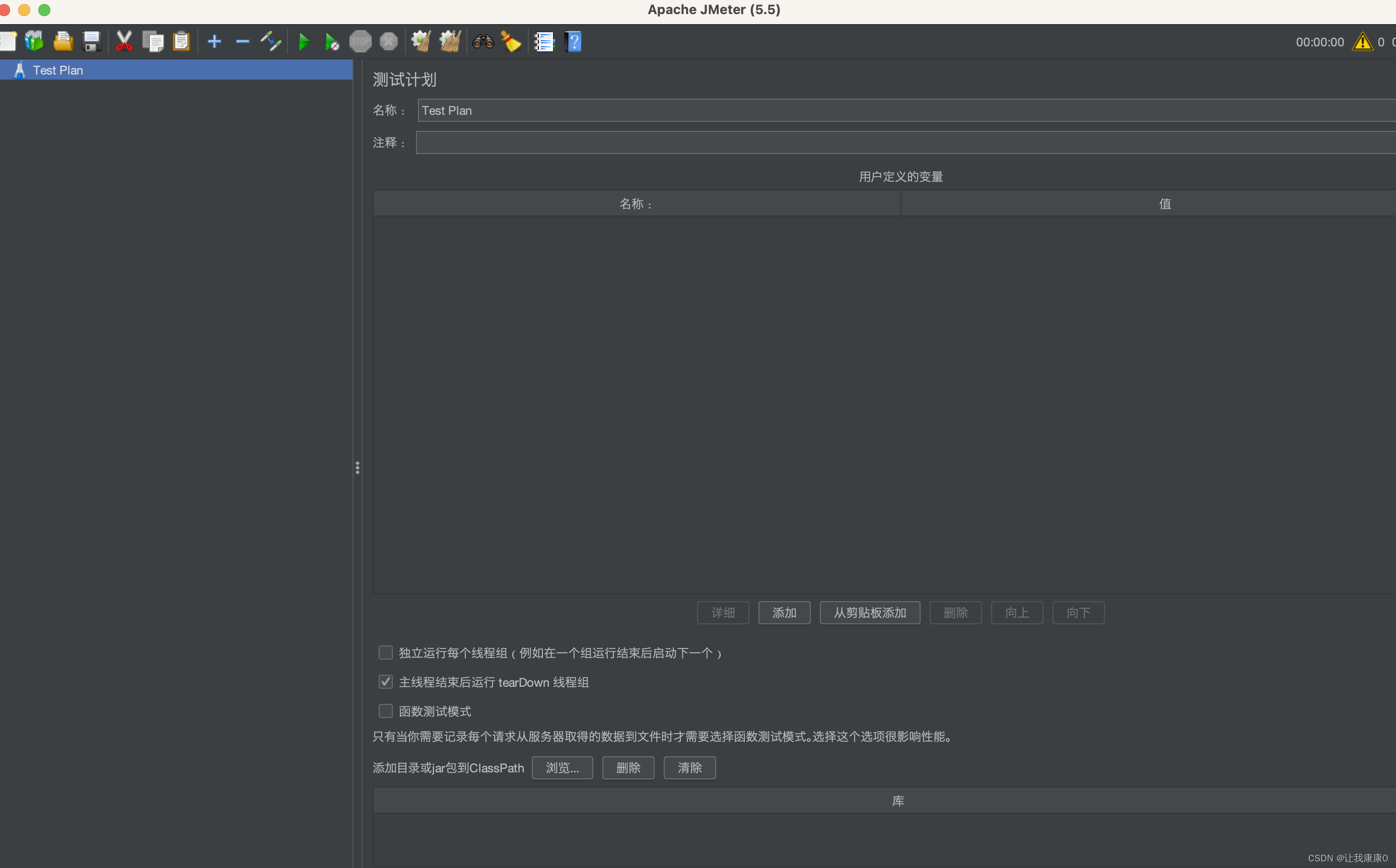Screen dimensions: 1396x868
Task: Click the 详细 button
Action: 723,613
